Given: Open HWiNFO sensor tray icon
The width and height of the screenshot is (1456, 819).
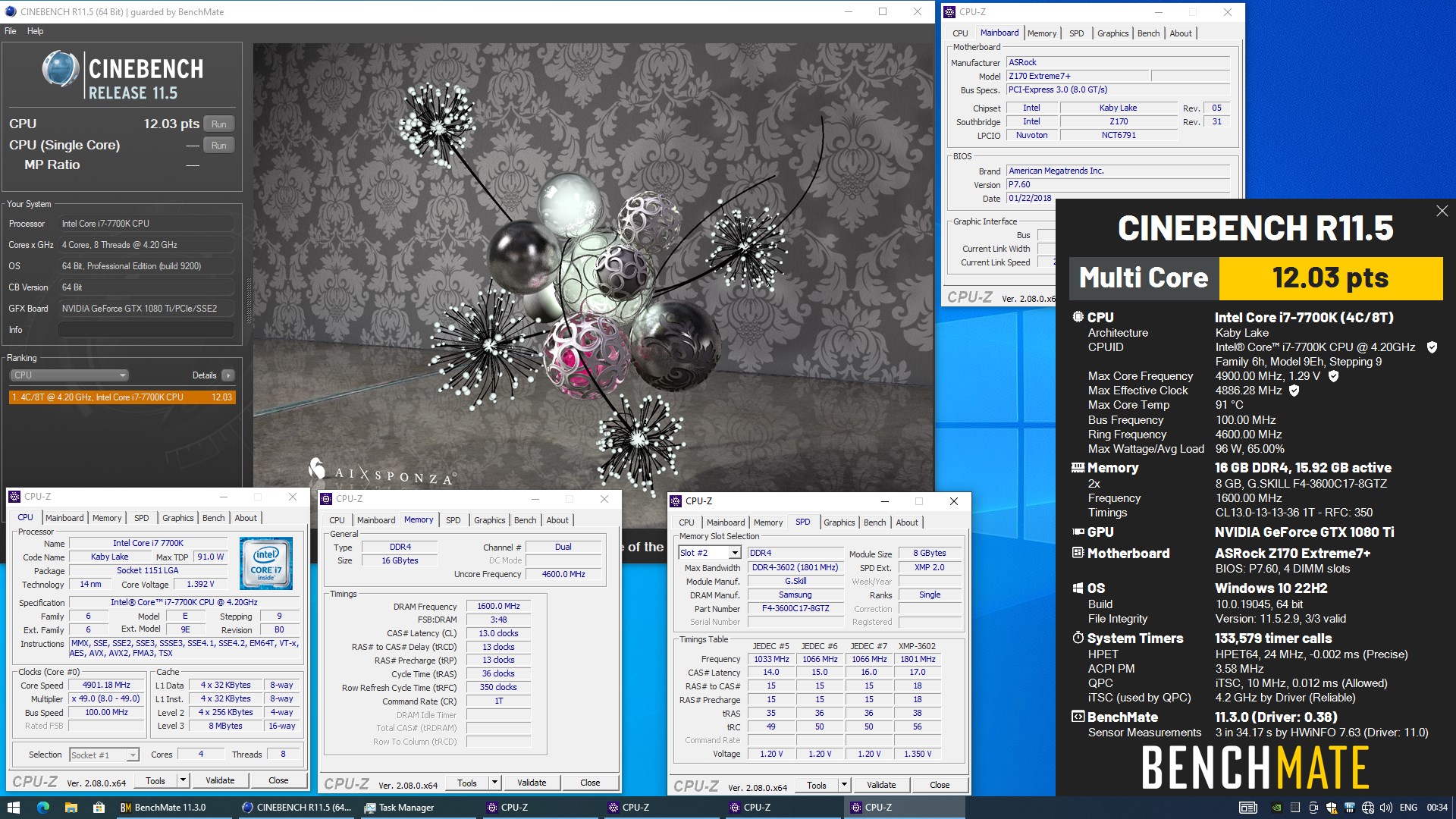Looking at the screenshot, I should coord(1350,808).
